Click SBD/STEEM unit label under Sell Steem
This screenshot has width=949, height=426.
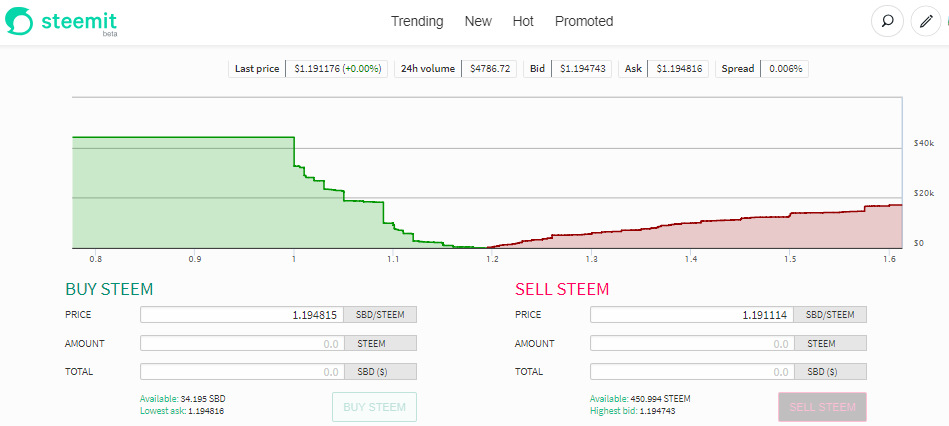[x=830, y=315]
